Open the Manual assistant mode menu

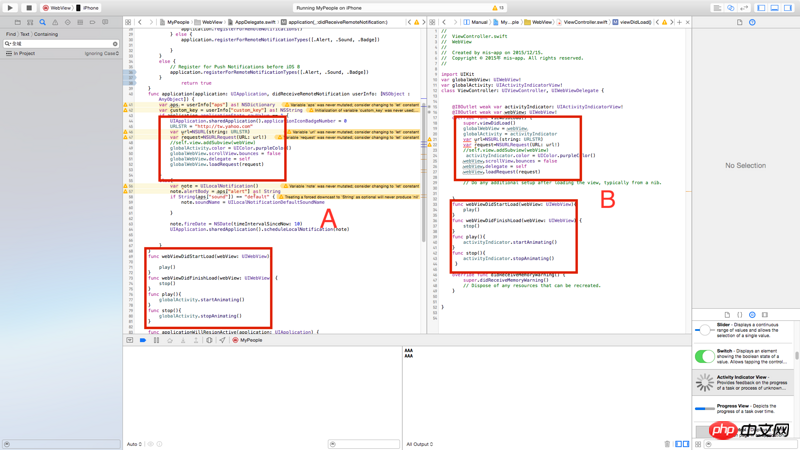tap(476, 22)
